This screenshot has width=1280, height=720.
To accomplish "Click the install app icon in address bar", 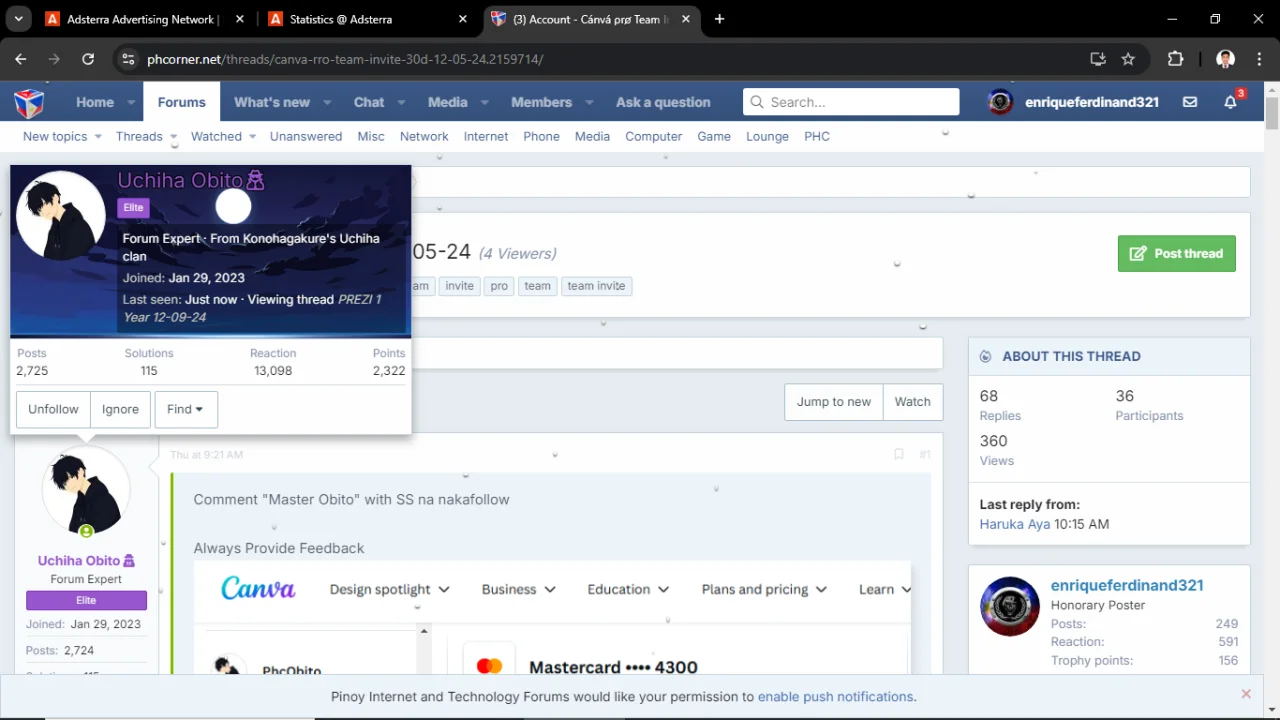I will [1098, 59].
